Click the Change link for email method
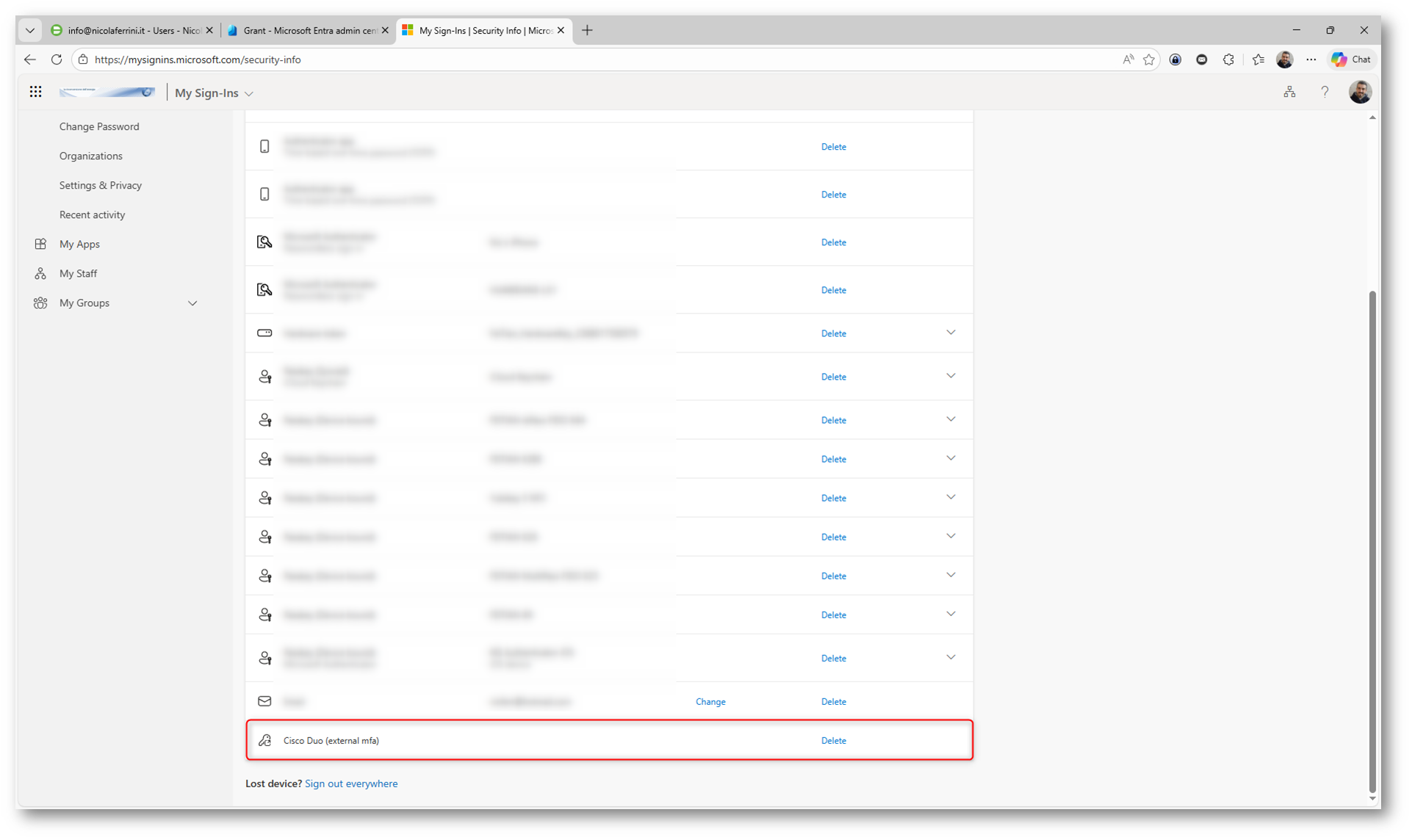Viewport: 1412px width, 840px height. [x=710, y=701]
